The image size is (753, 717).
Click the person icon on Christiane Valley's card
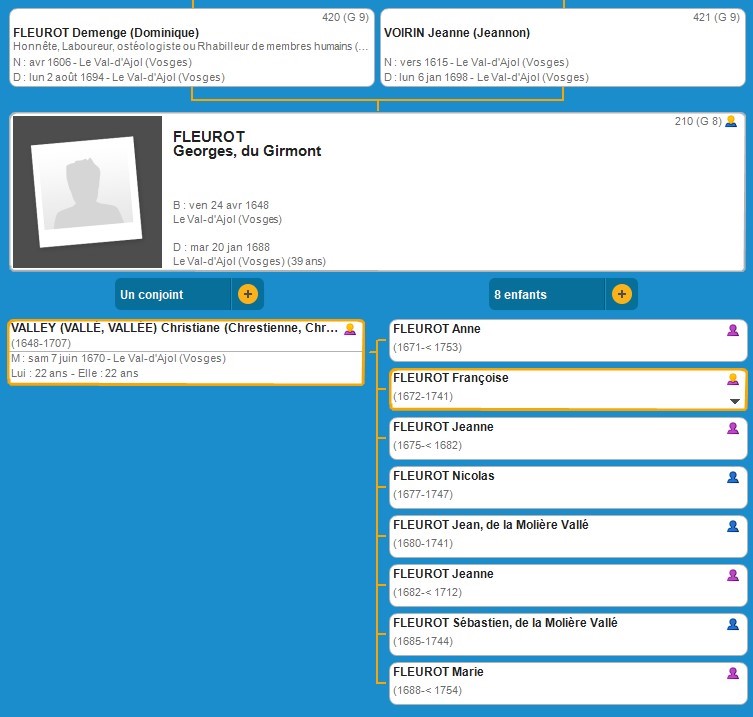pyautogui.click(x=350, y=329)
